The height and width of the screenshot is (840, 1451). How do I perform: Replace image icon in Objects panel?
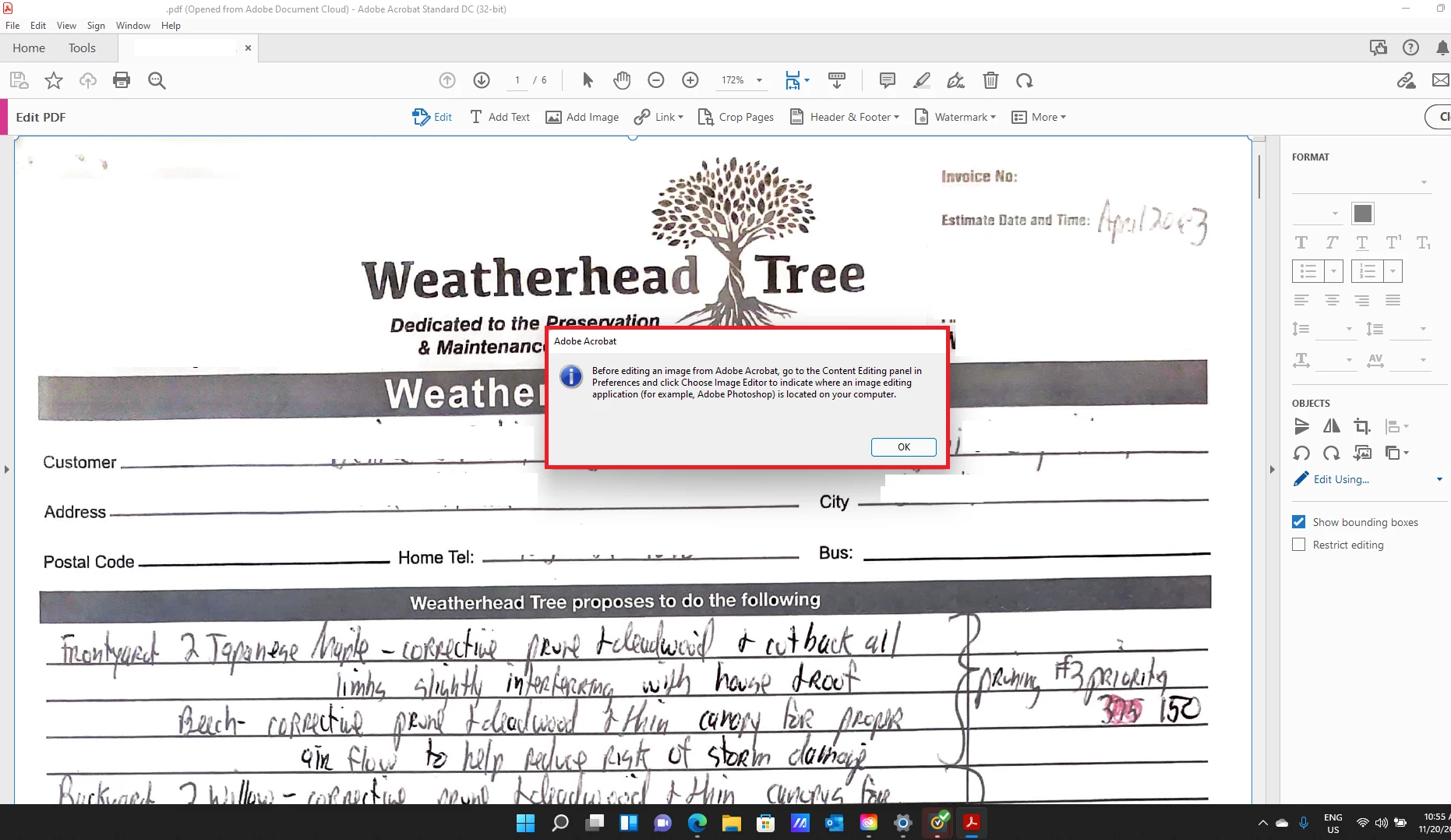pos(1362,453)
